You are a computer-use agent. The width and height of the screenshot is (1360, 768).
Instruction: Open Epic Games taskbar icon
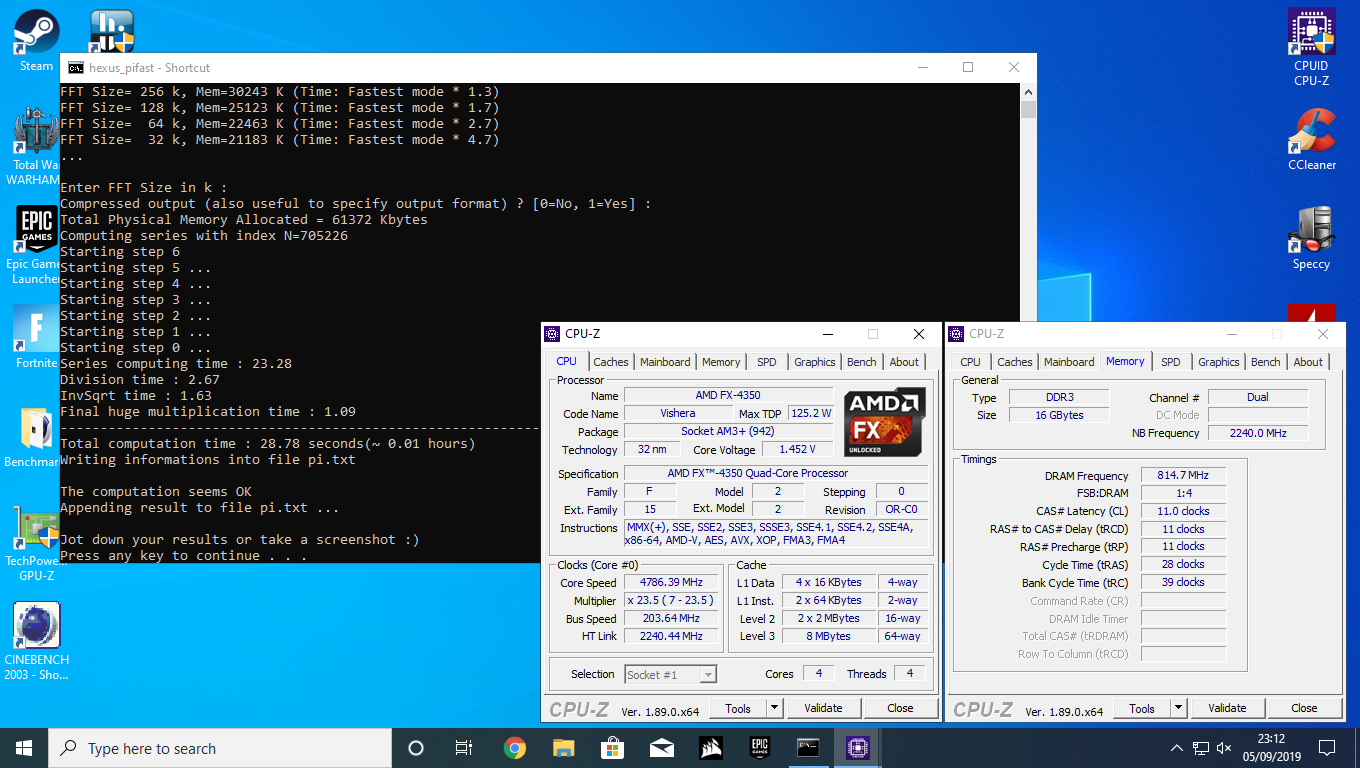pos(760,748)
